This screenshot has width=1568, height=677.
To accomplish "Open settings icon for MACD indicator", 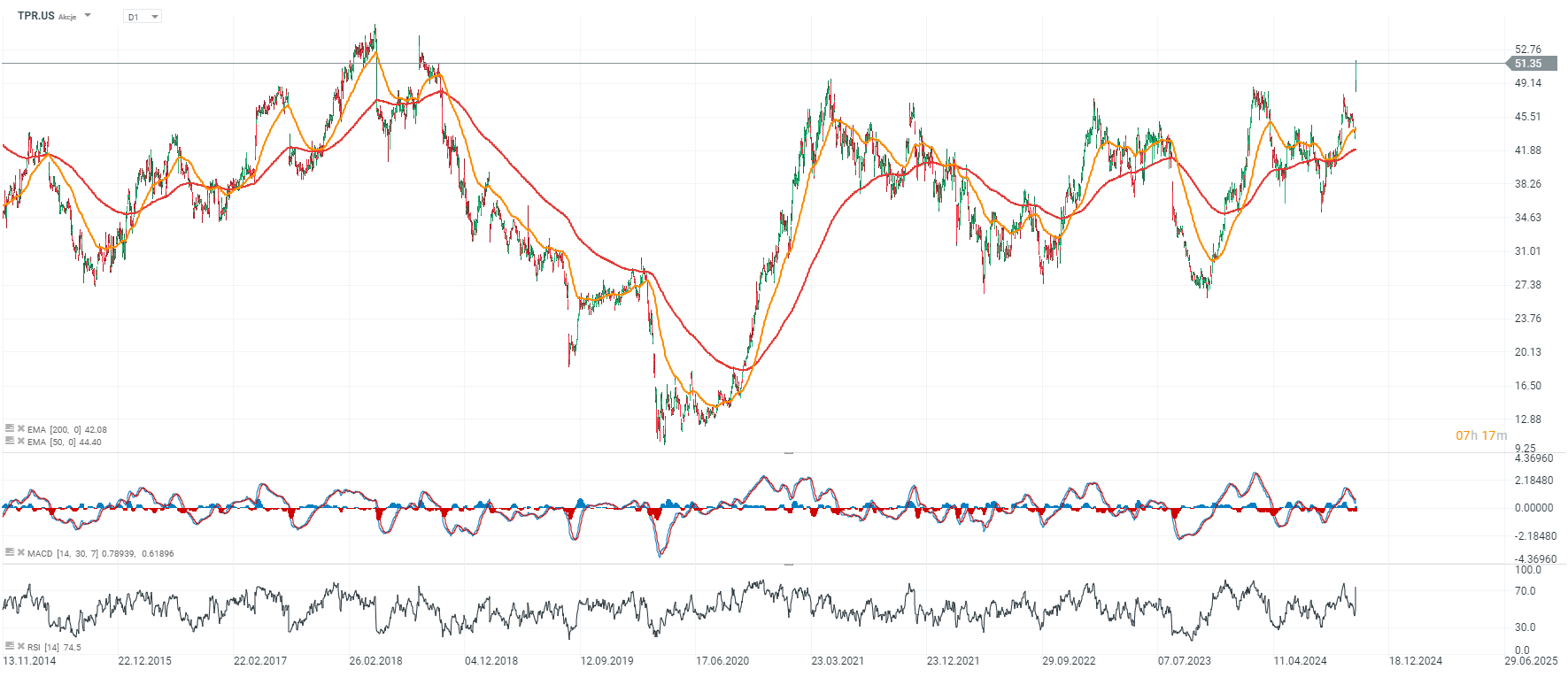I will click(x=10, y=552).
